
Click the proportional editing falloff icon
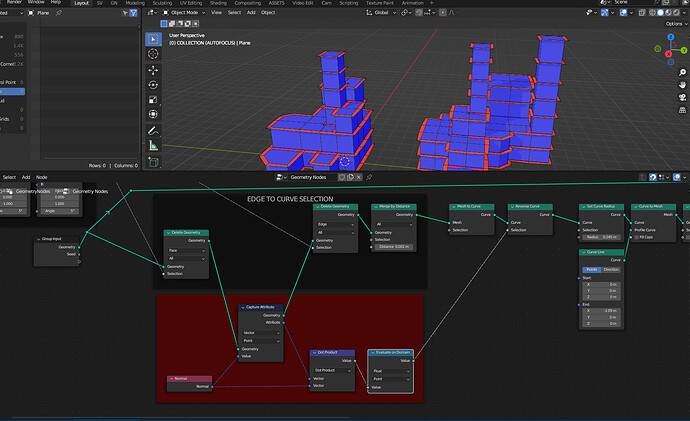[452, 13]
